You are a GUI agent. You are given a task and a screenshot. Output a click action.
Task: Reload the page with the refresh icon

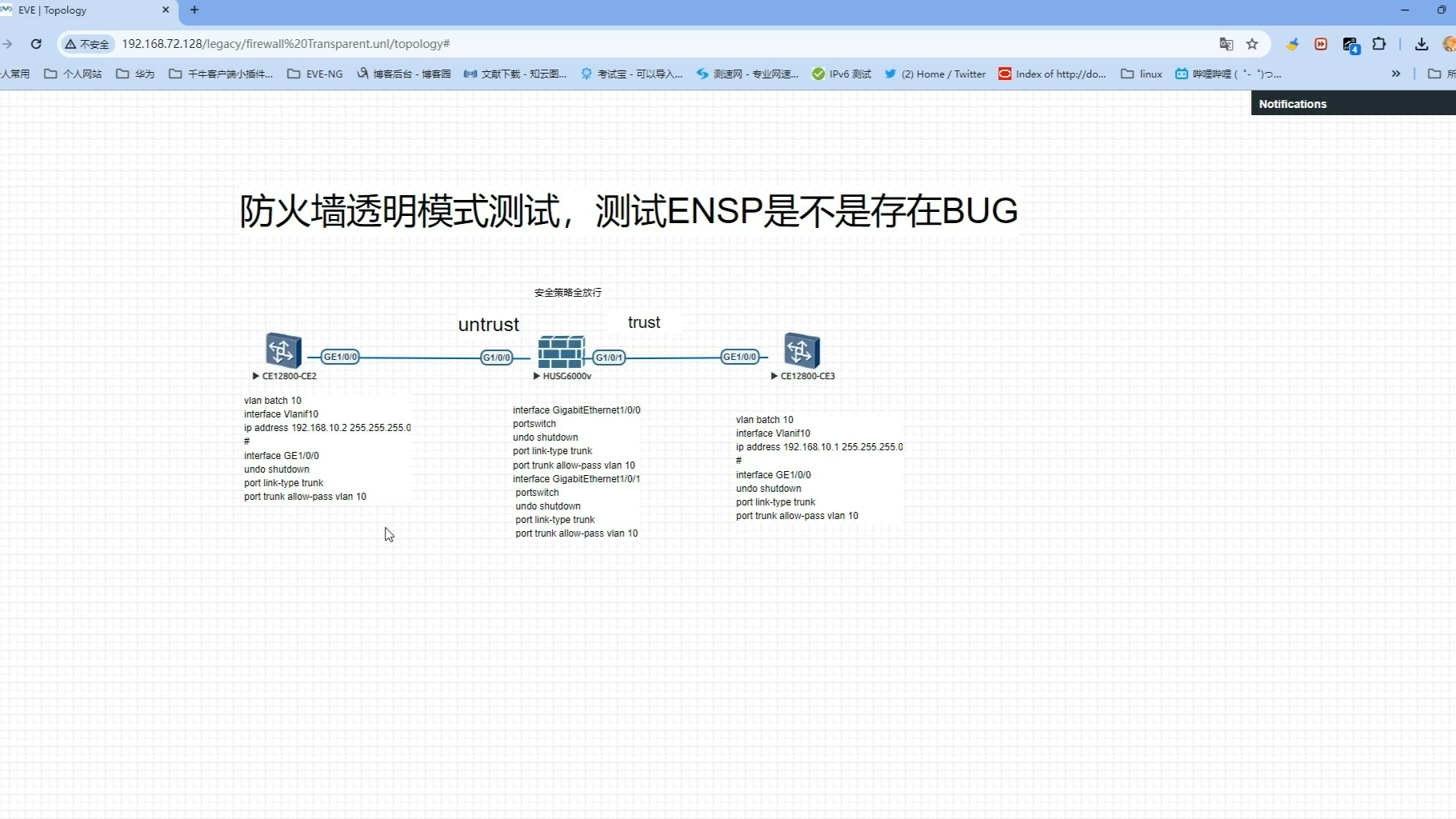[36, 44]
